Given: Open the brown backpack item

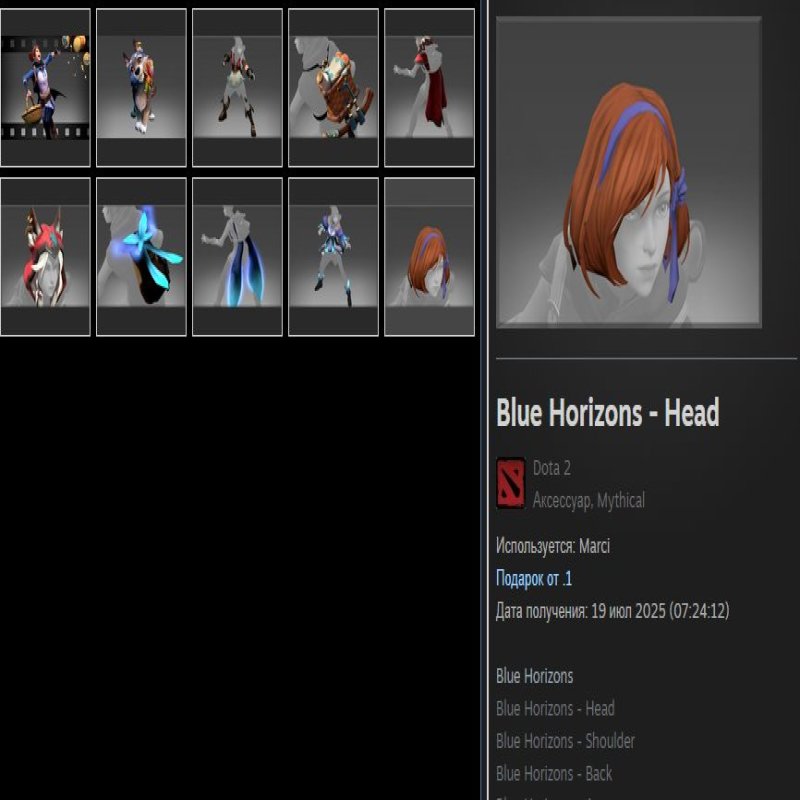Looking at the screenshot, I should pyautogui.click(x=333, y=88).
